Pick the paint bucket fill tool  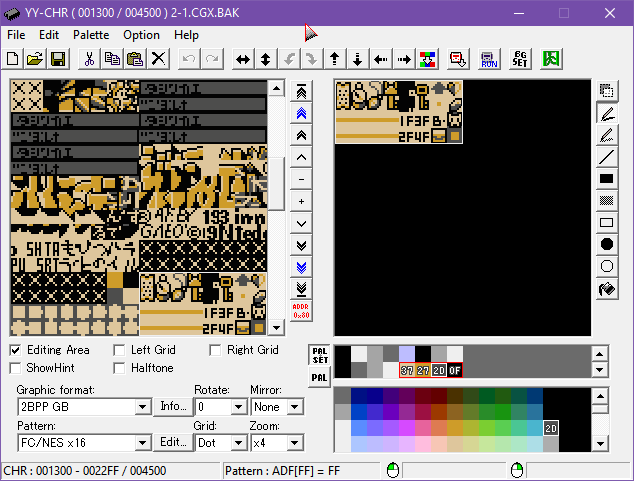(x=606, y=289)
